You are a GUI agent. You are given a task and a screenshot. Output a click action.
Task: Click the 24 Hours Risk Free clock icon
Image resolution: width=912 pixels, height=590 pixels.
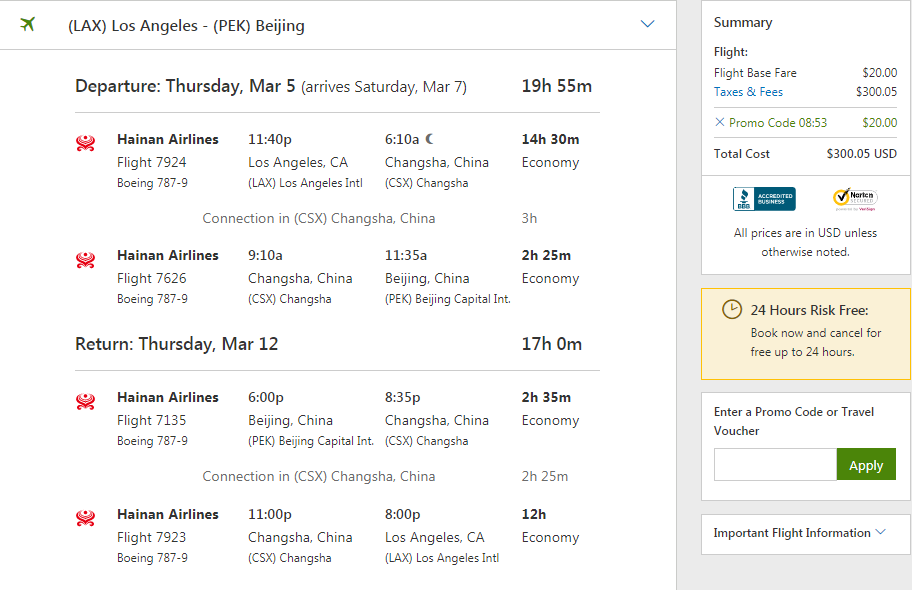732,309
